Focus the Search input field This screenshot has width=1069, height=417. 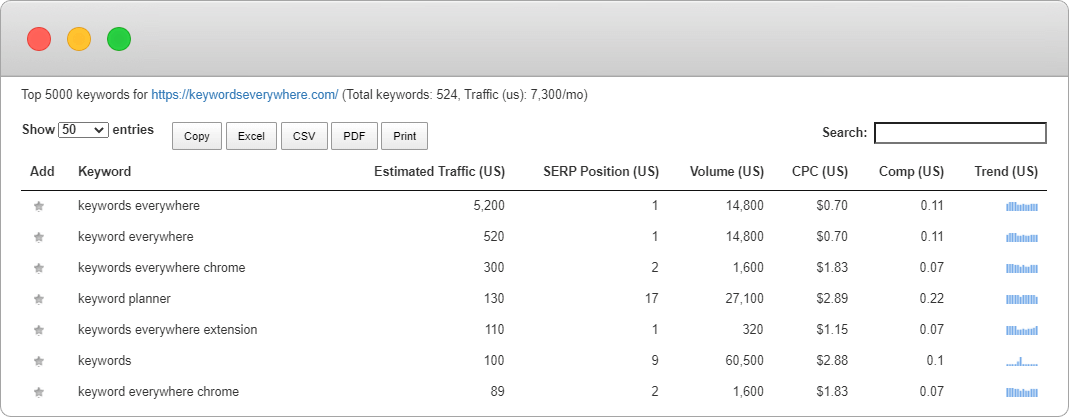tap(960, 133)
